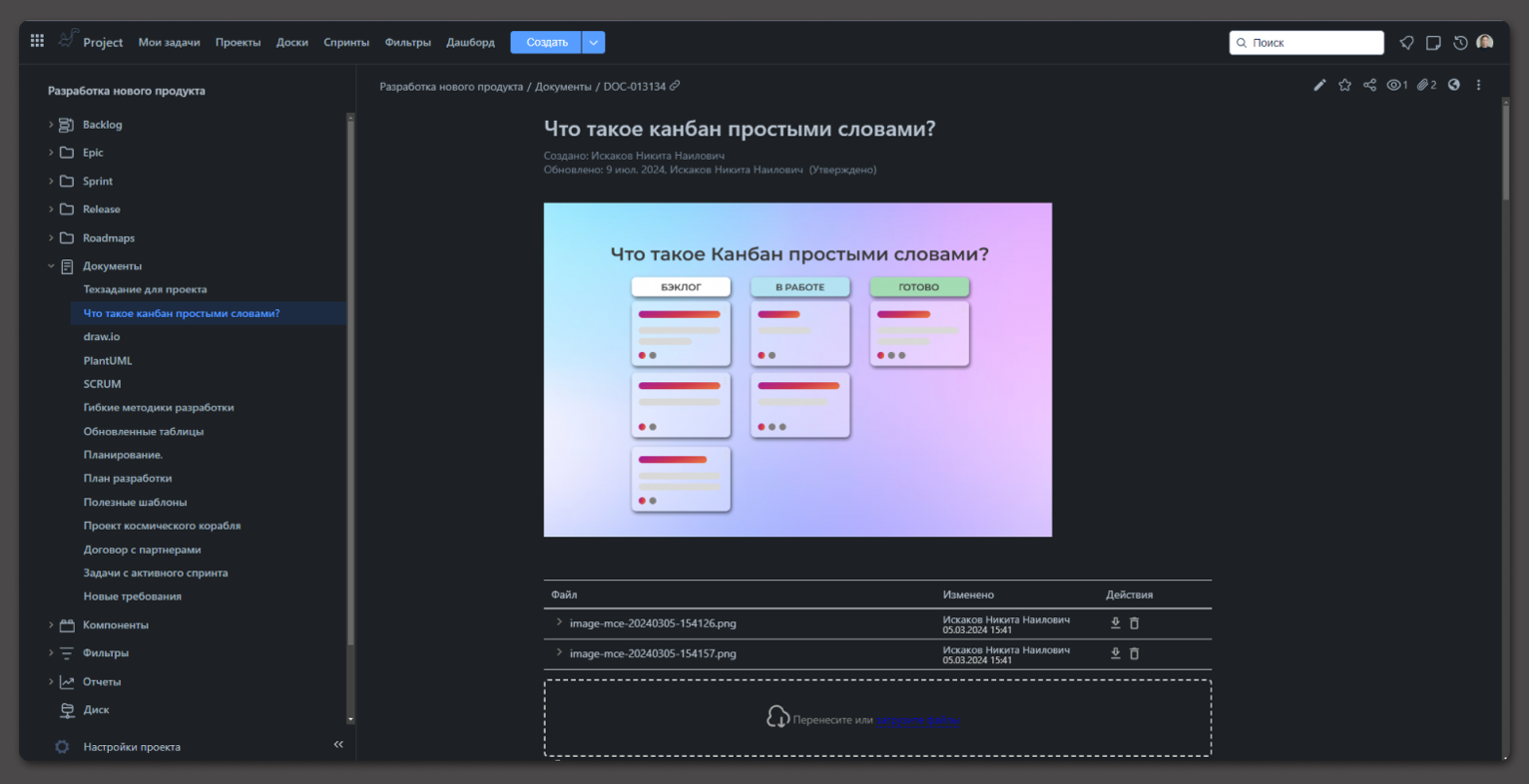Expand row image-mce-20240305-154157.png
Image resolution: width=1529 pixels, height=784 pixels.
click(559, 653)
